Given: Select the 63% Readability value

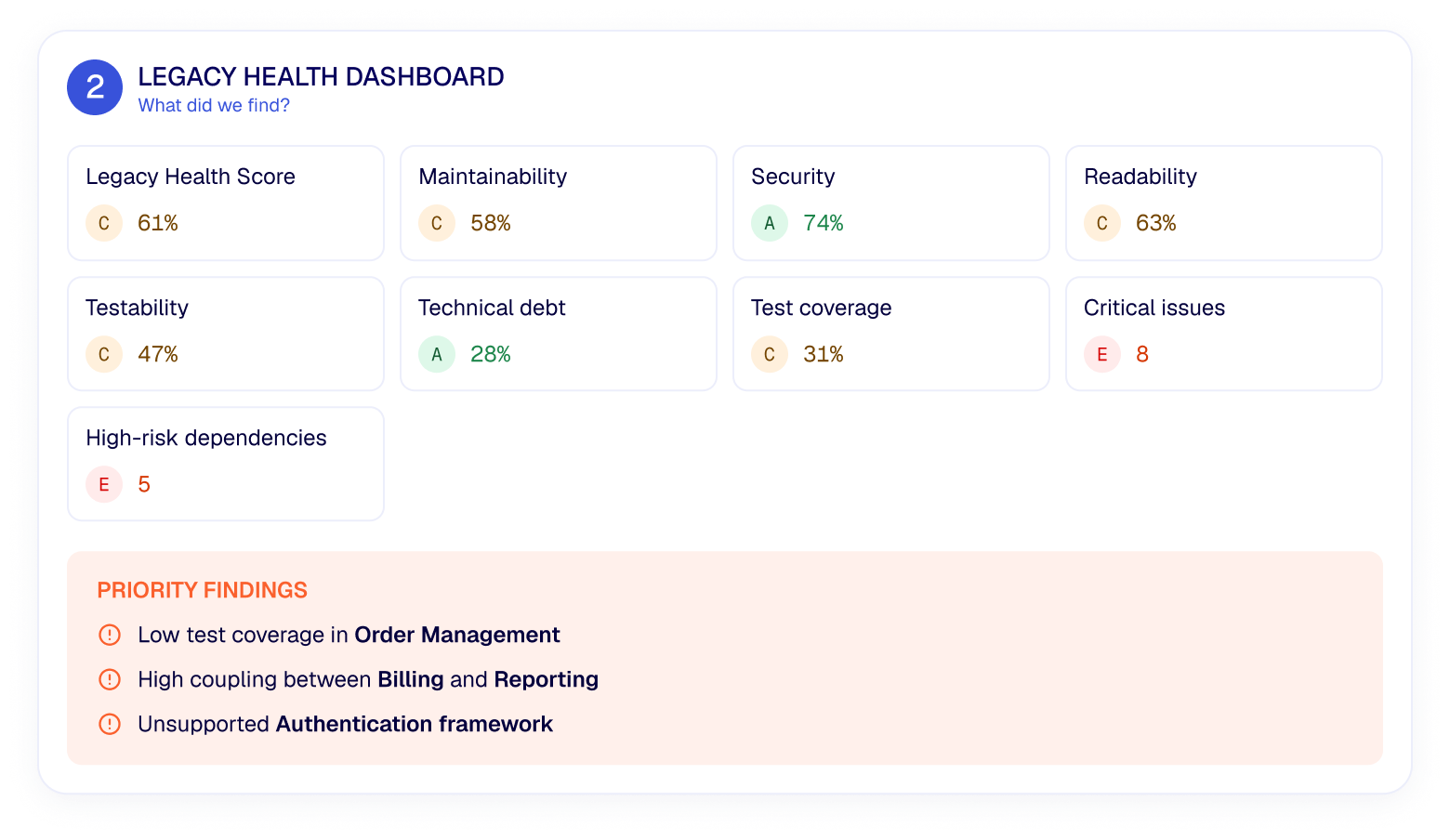Looking at the screenshot, I should point(1156,223).
